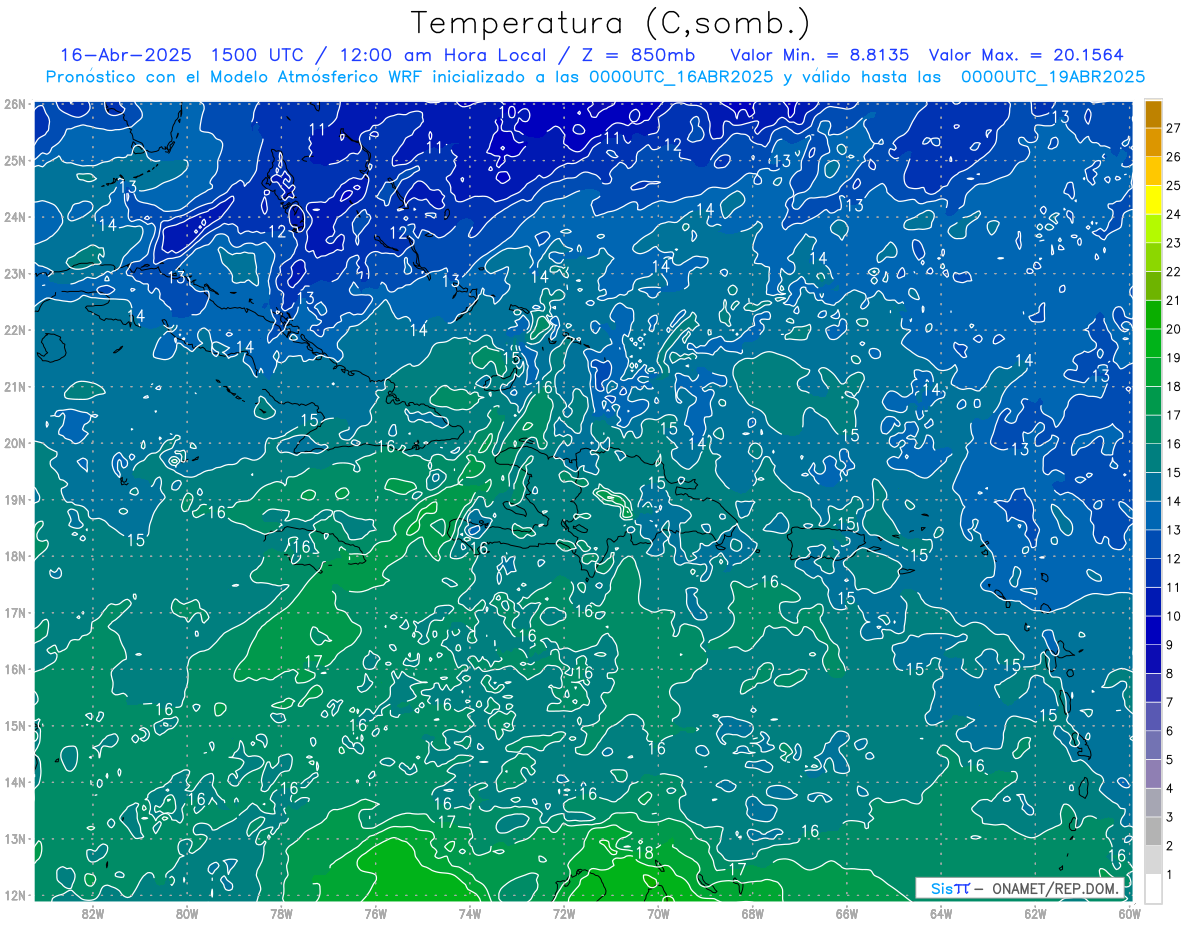Click the 10 contour label near the map top

[509, 112]
